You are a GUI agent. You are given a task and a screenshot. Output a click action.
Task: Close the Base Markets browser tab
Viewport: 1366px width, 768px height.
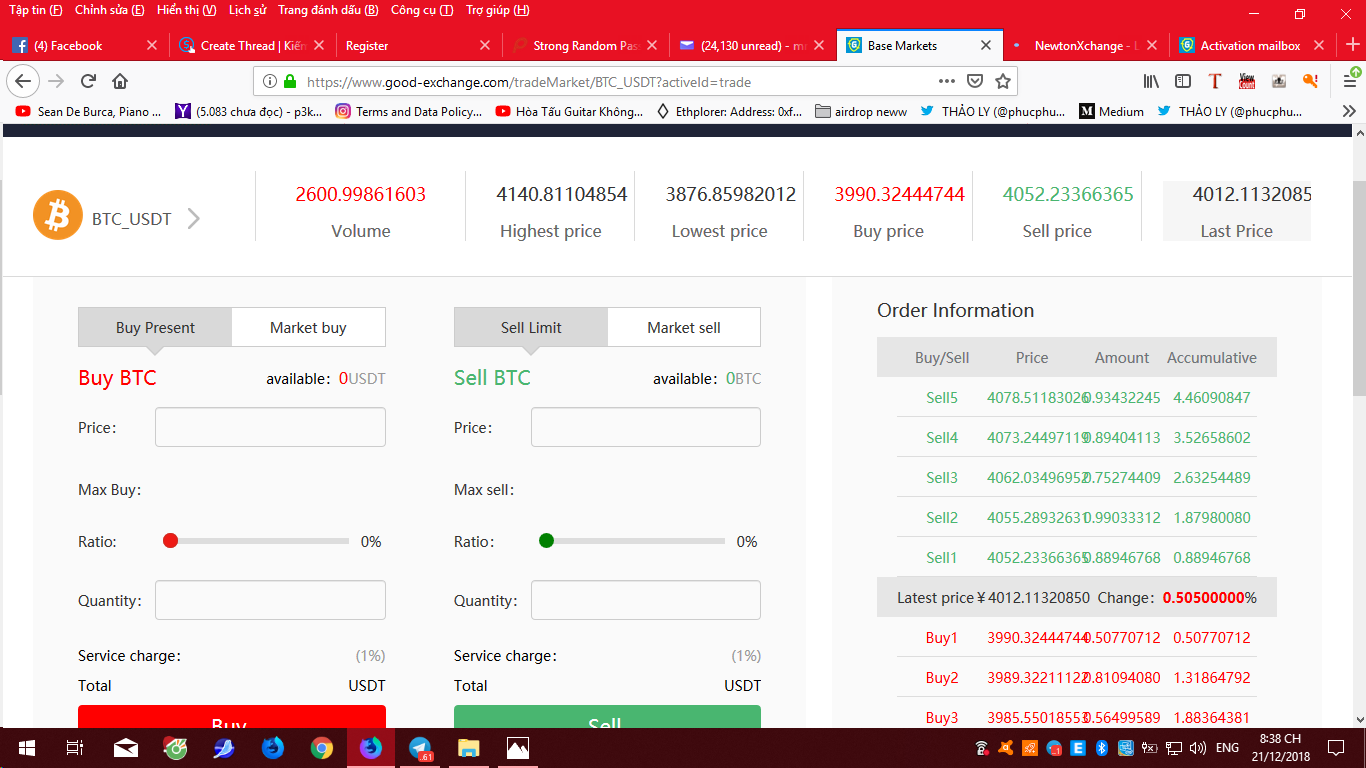click(x=986, y=45)
